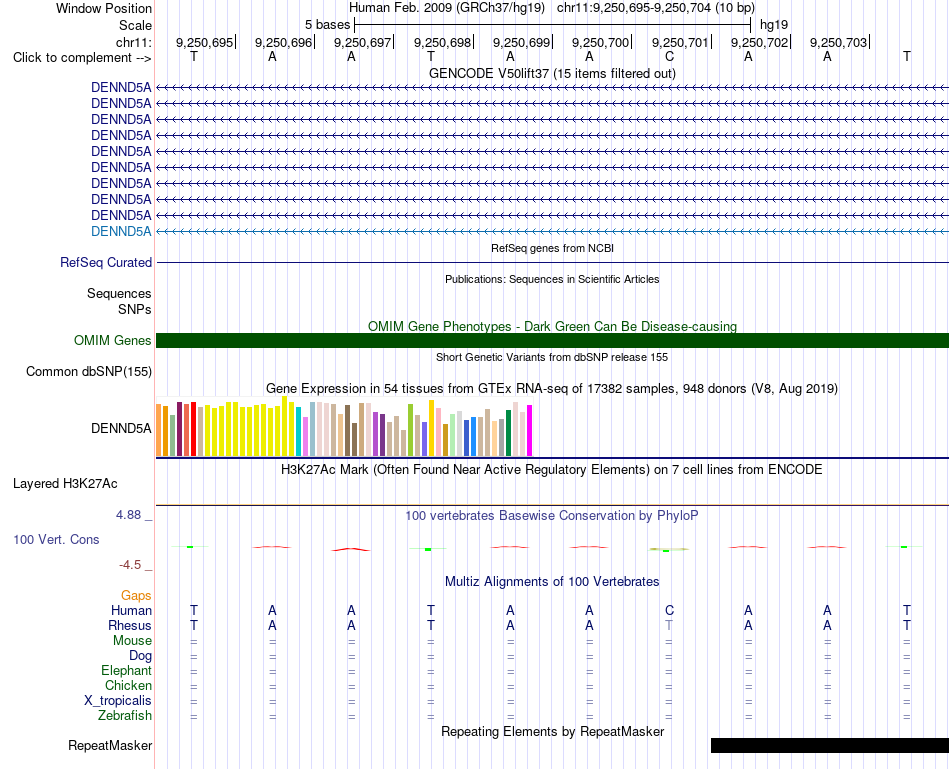Click the 'Sequences' track label

coord(119,293)
